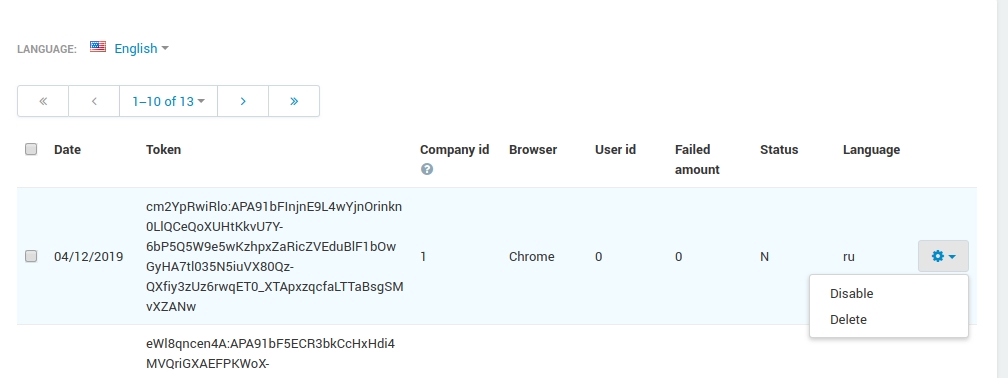
Task: Click the Language column header
Action: pyautogui.click(x=871, y=149)
